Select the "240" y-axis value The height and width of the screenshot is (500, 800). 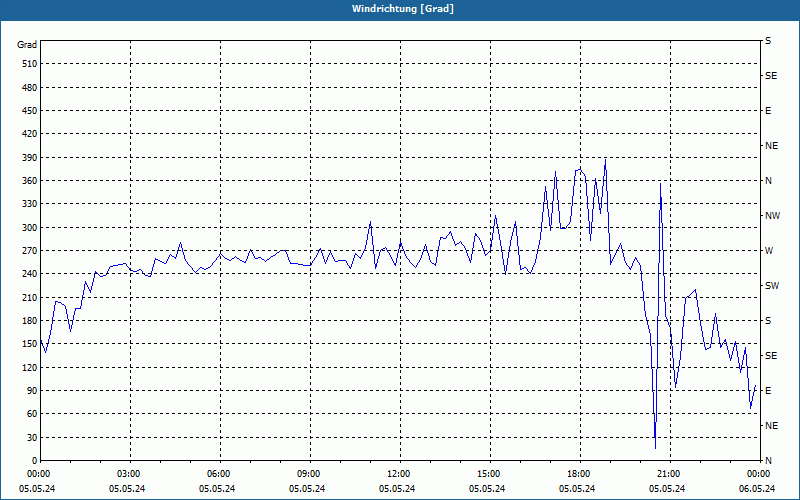click(x=30, y=274)
